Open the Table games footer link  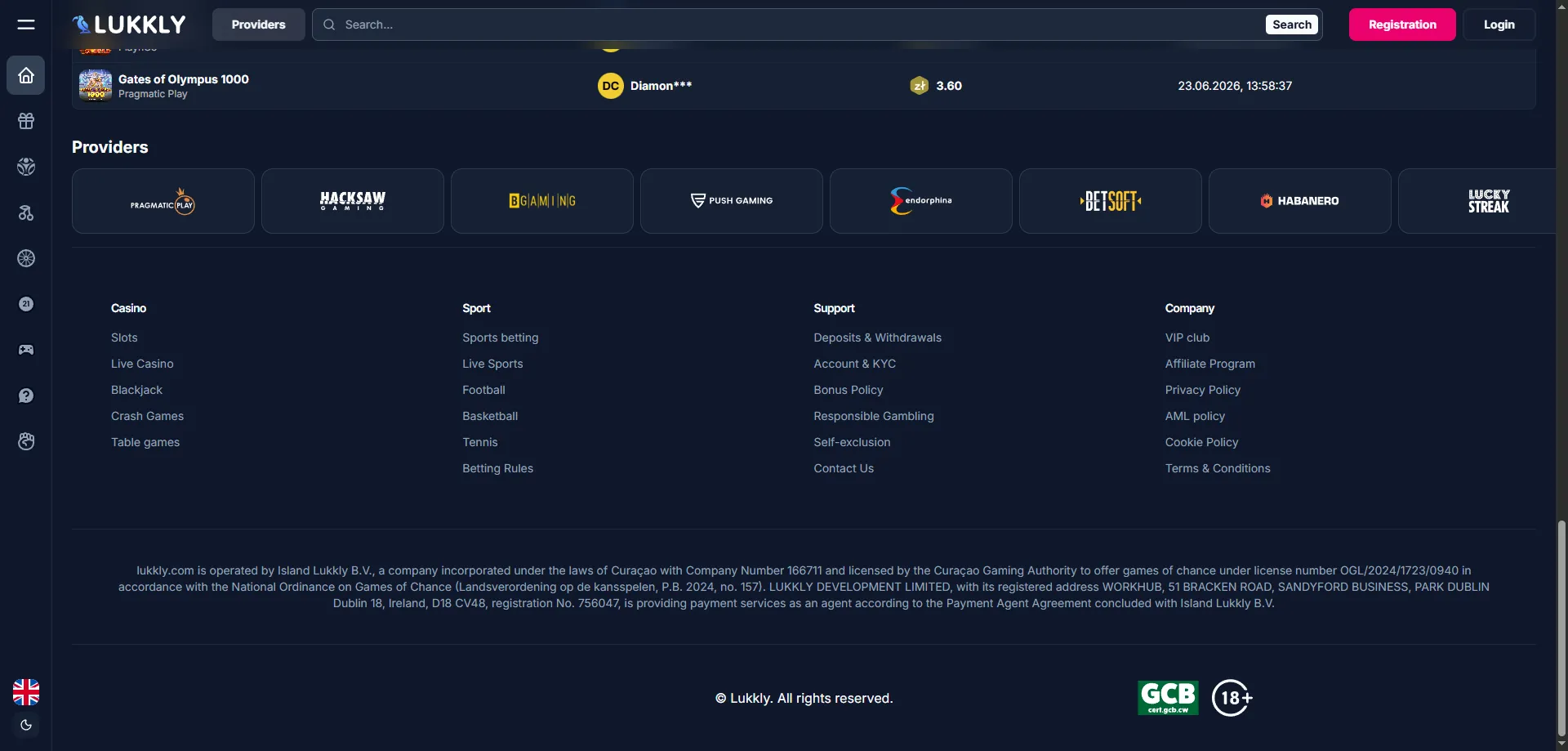click(145, 442)
